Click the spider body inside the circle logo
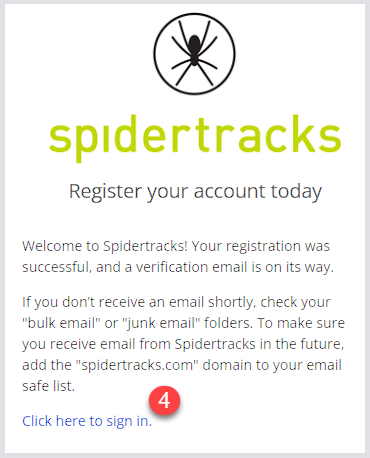The height and width of the screenshot is (458, 370). [194, 49]
